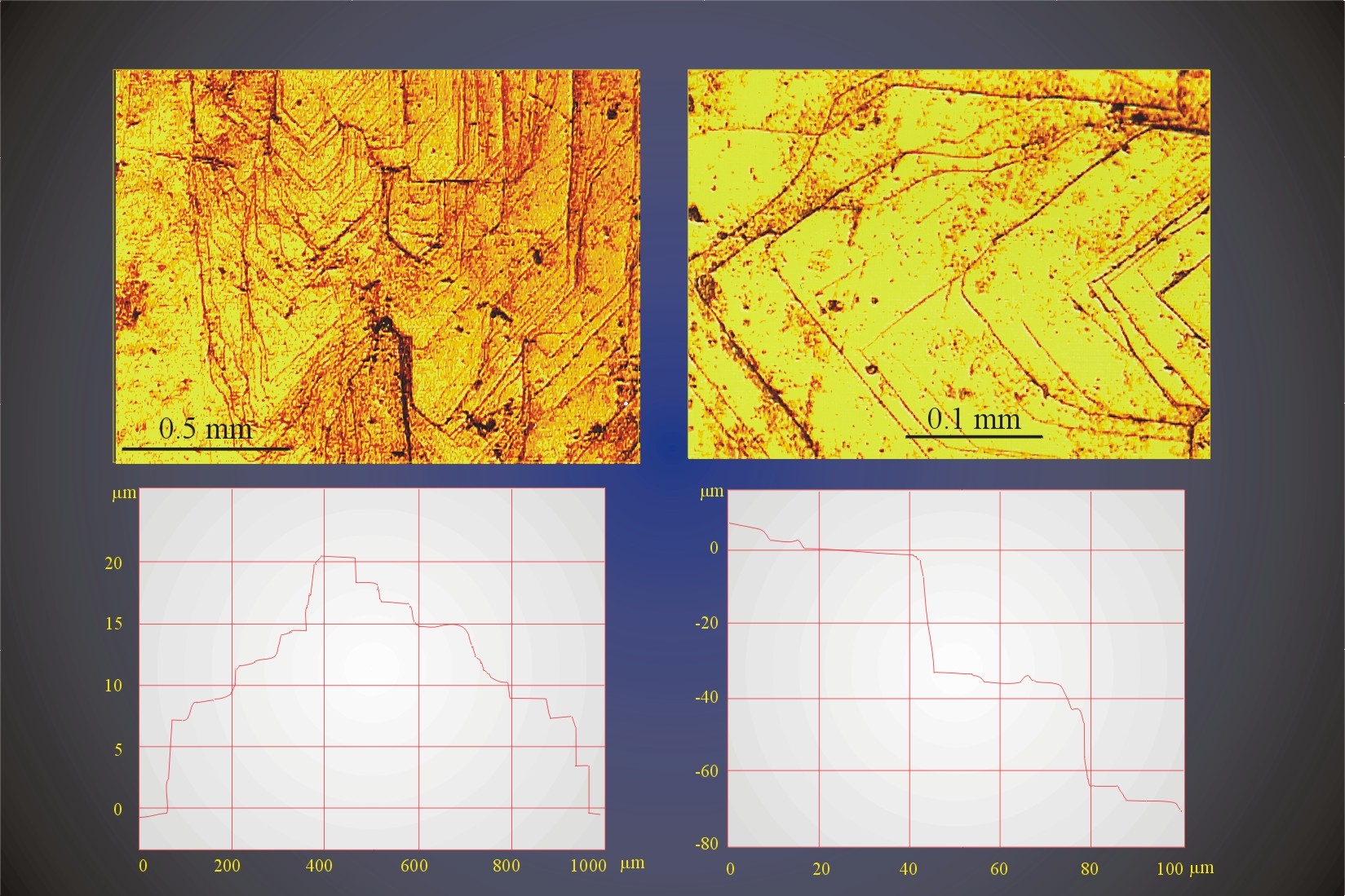The height and width of the screenshot is (896, 1345).
Task: Click the '-60' tick on right graph's vertical axis
Action: coord(706,771)
